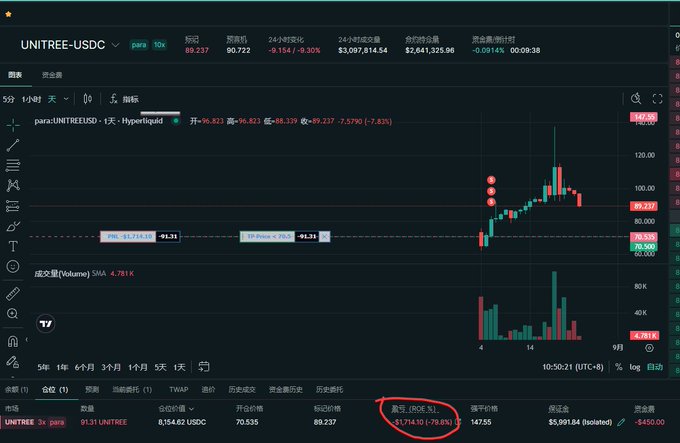This screenshot has height=443, width=680.
Task: Click the favorite star icon
Action: 8,14
